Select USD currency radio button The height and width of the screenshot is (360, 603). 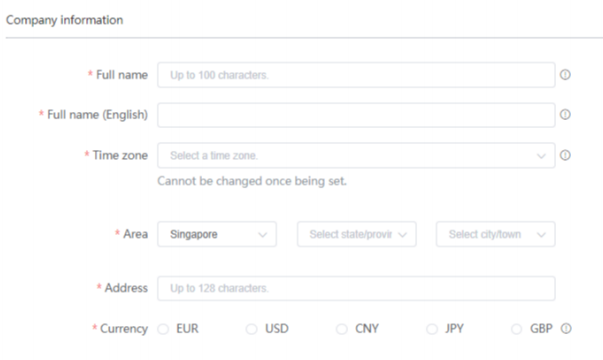click(252, 329)
